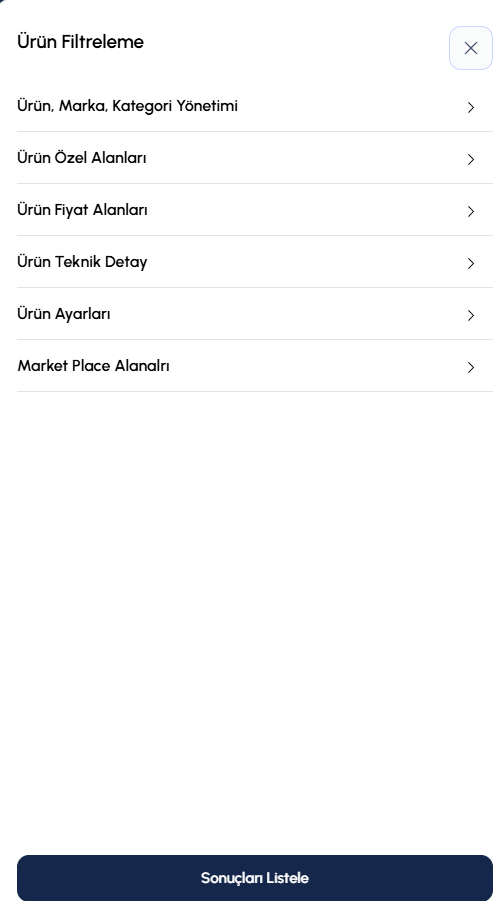Expand chevron beside Ürün, Marka, Kategori Yönetimi
This screenshot has height=901, width=500.
[x=471, y=107]
